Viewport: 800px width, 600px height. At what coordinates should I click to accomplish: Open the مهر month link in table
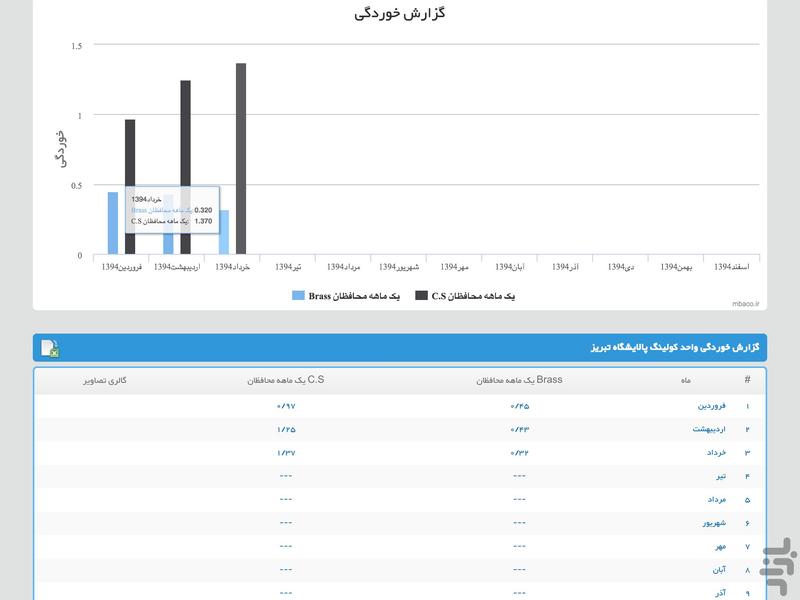720,547
